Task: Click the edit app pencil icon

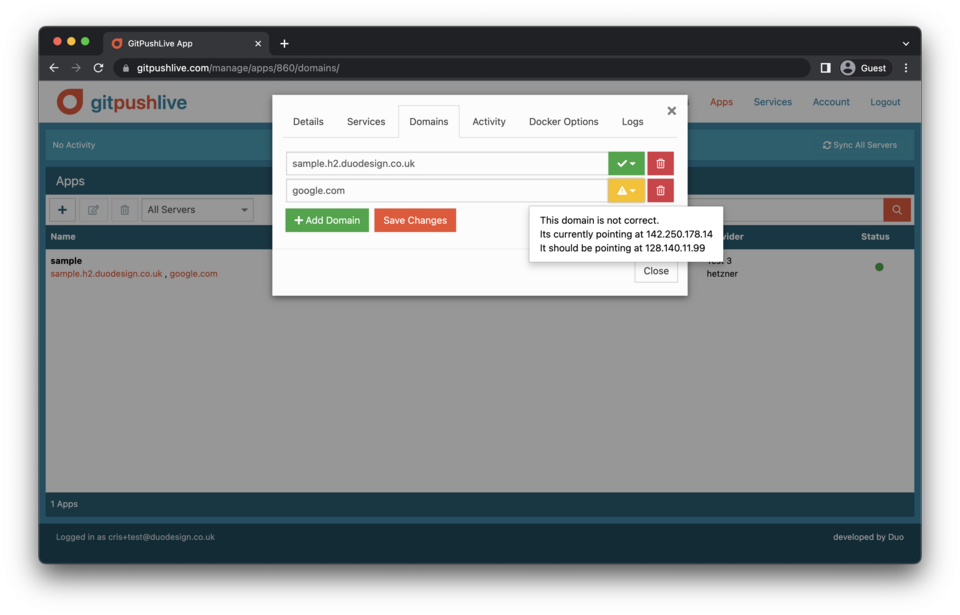Action: coord(93,209)
